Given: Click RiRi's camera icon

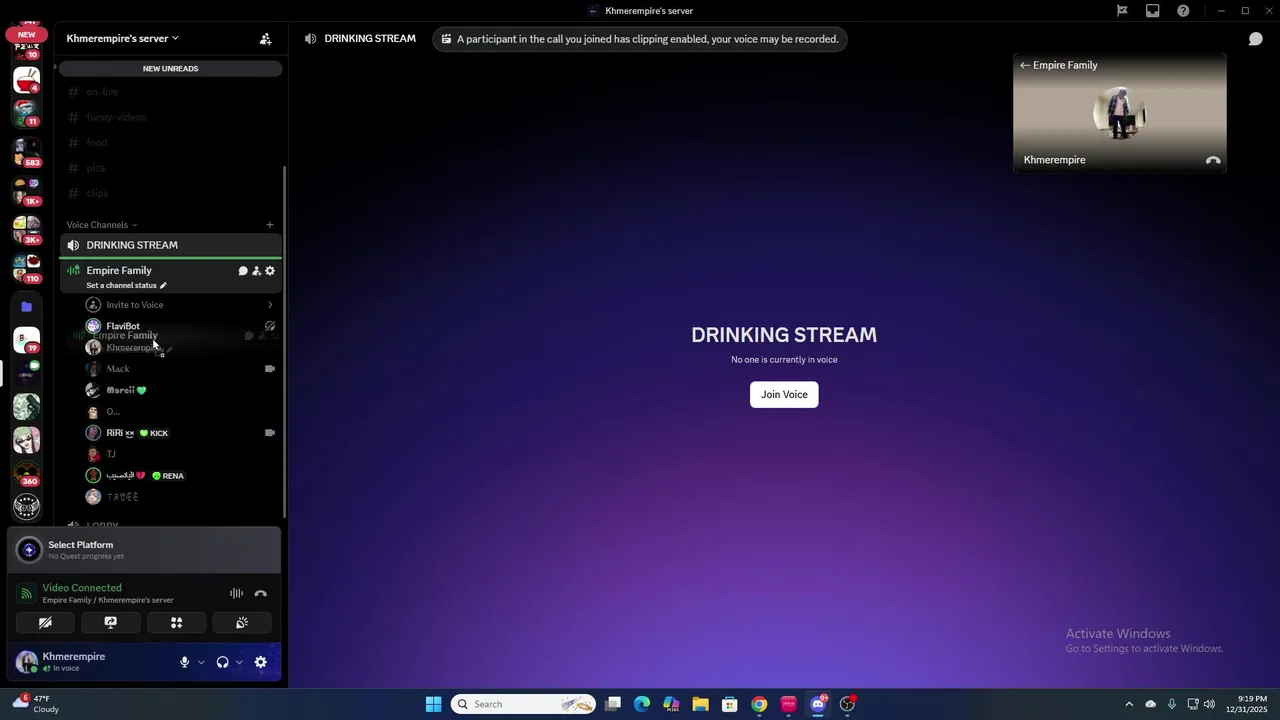Looking at the screenshot, I should pos(270,433).
